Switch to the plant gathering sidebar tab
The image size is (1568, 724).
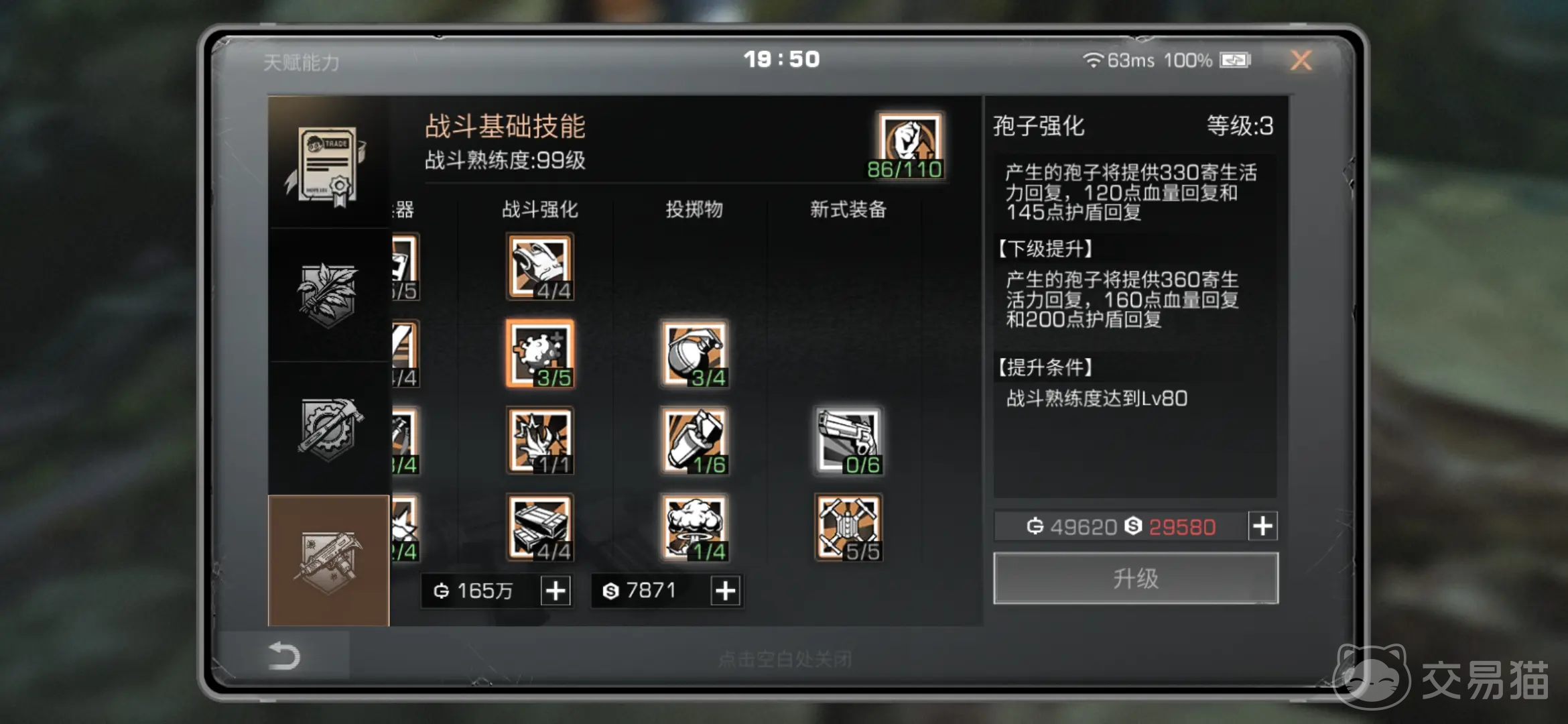(328, 295)
